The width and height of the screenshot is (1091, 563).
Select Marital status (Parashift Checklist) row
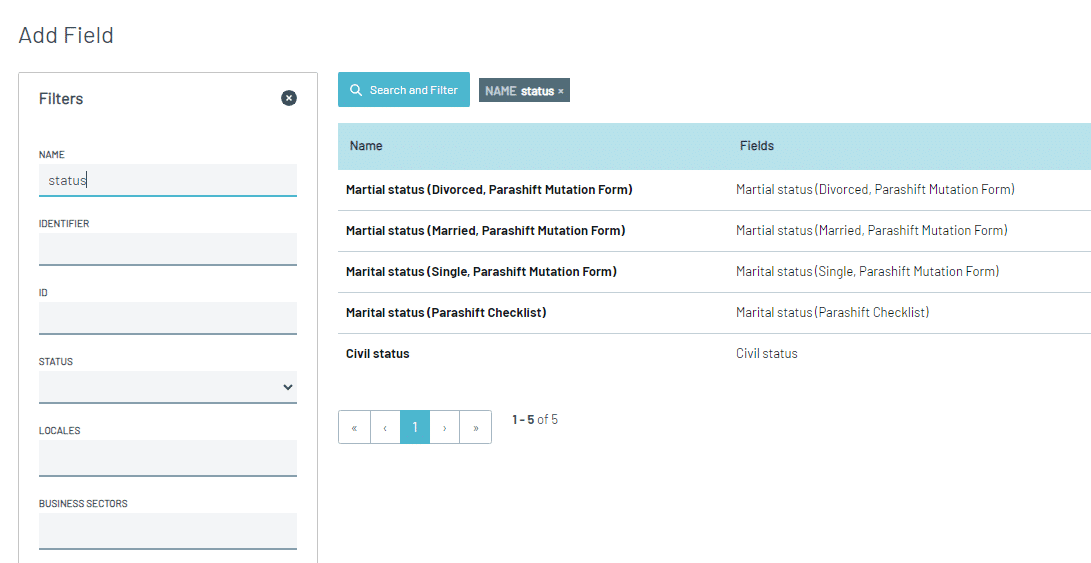pyautogui.click(x=715, y=312)
